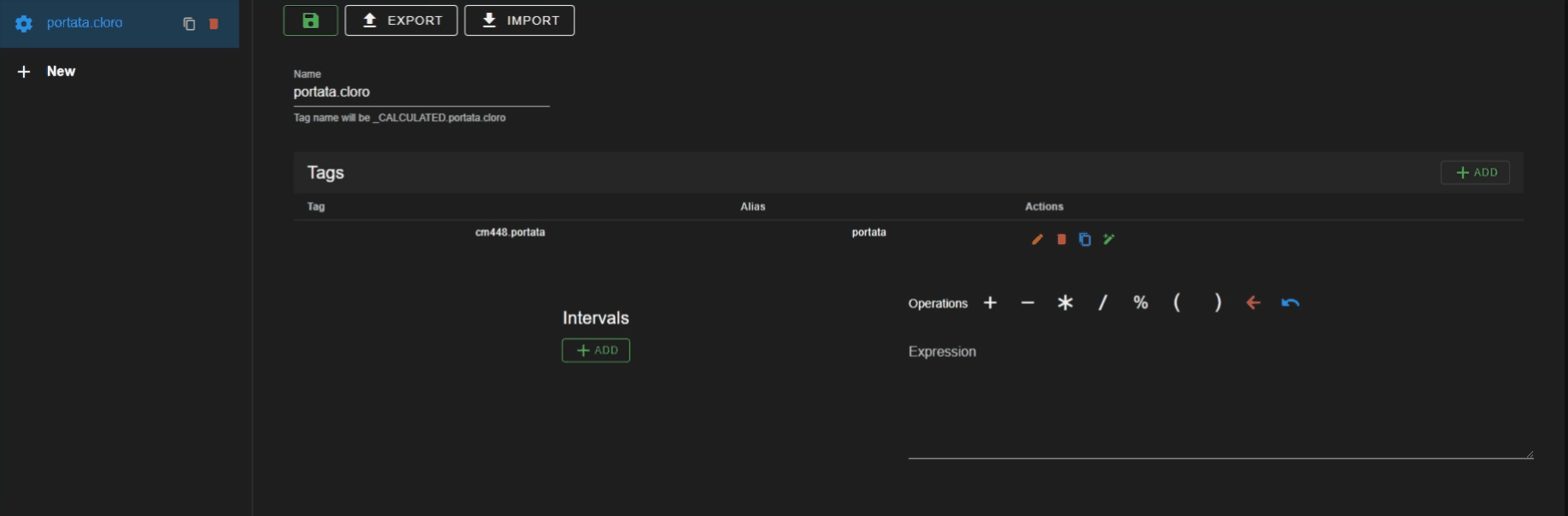Add a new interval
This screenshot has height=516, width=1568.
[x=595, y=350]
